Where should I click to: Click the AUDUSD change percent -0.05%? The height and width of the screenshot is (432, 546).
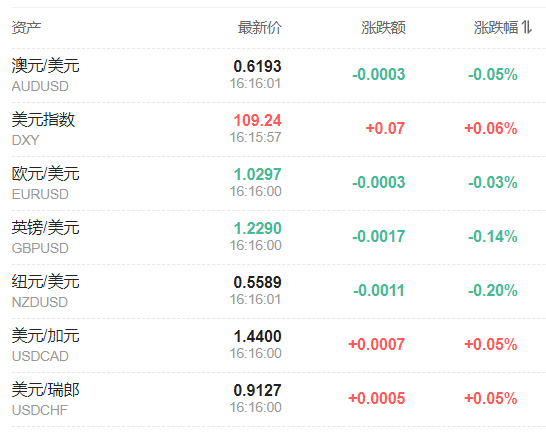point(493,74)
